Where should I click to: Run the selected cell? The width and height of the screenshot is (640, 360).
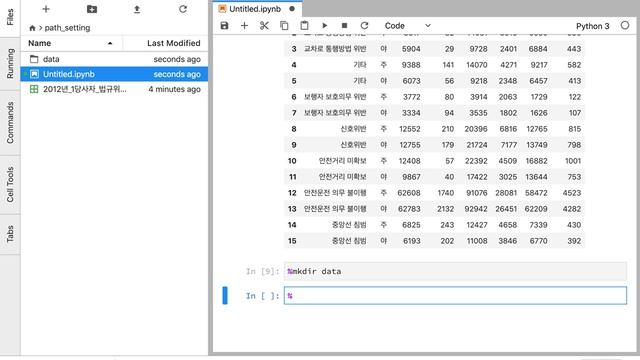click(324, 26)
